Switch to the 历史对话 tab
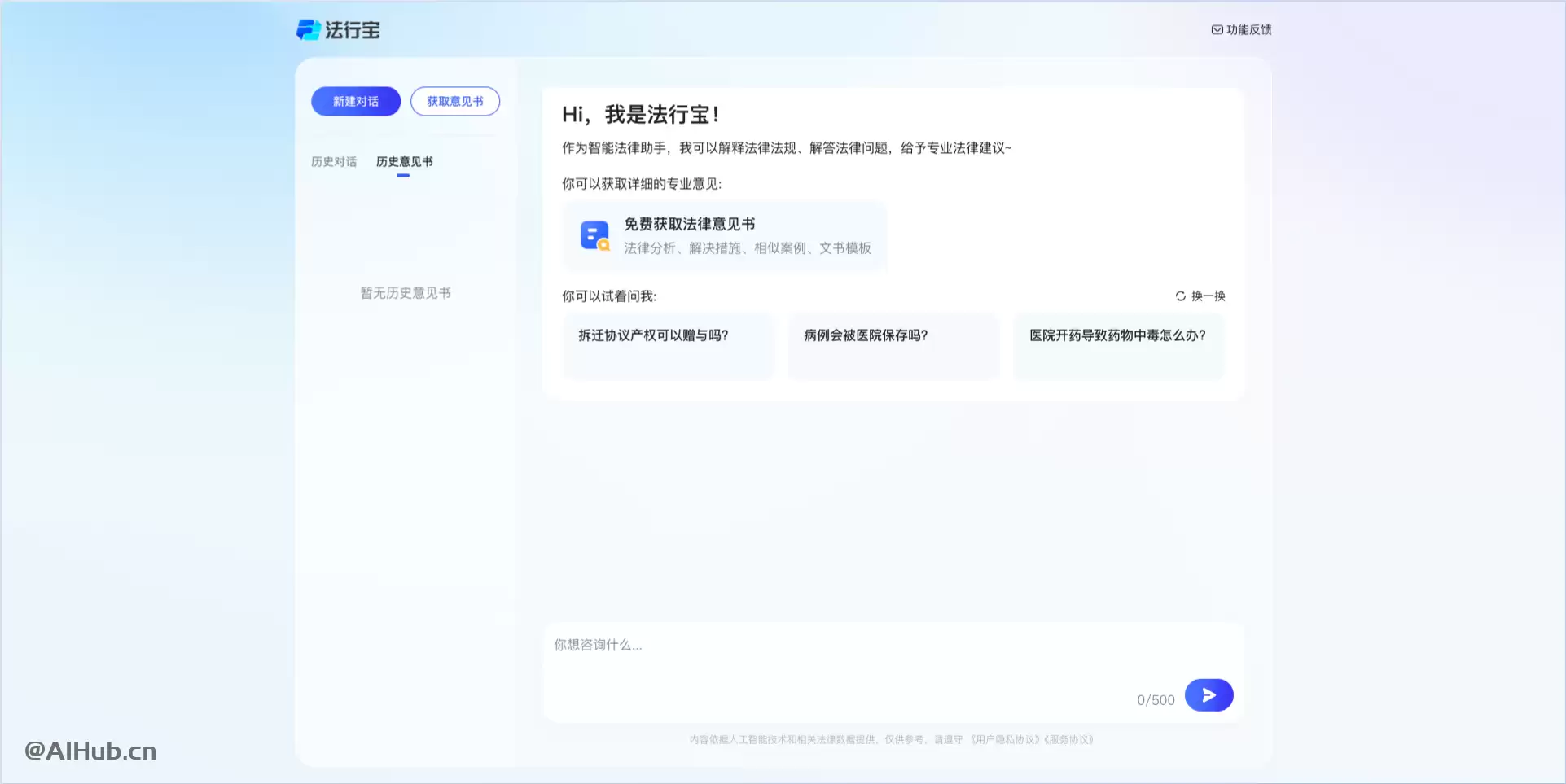Viewport: 1566px width, 784px height. 334,162
